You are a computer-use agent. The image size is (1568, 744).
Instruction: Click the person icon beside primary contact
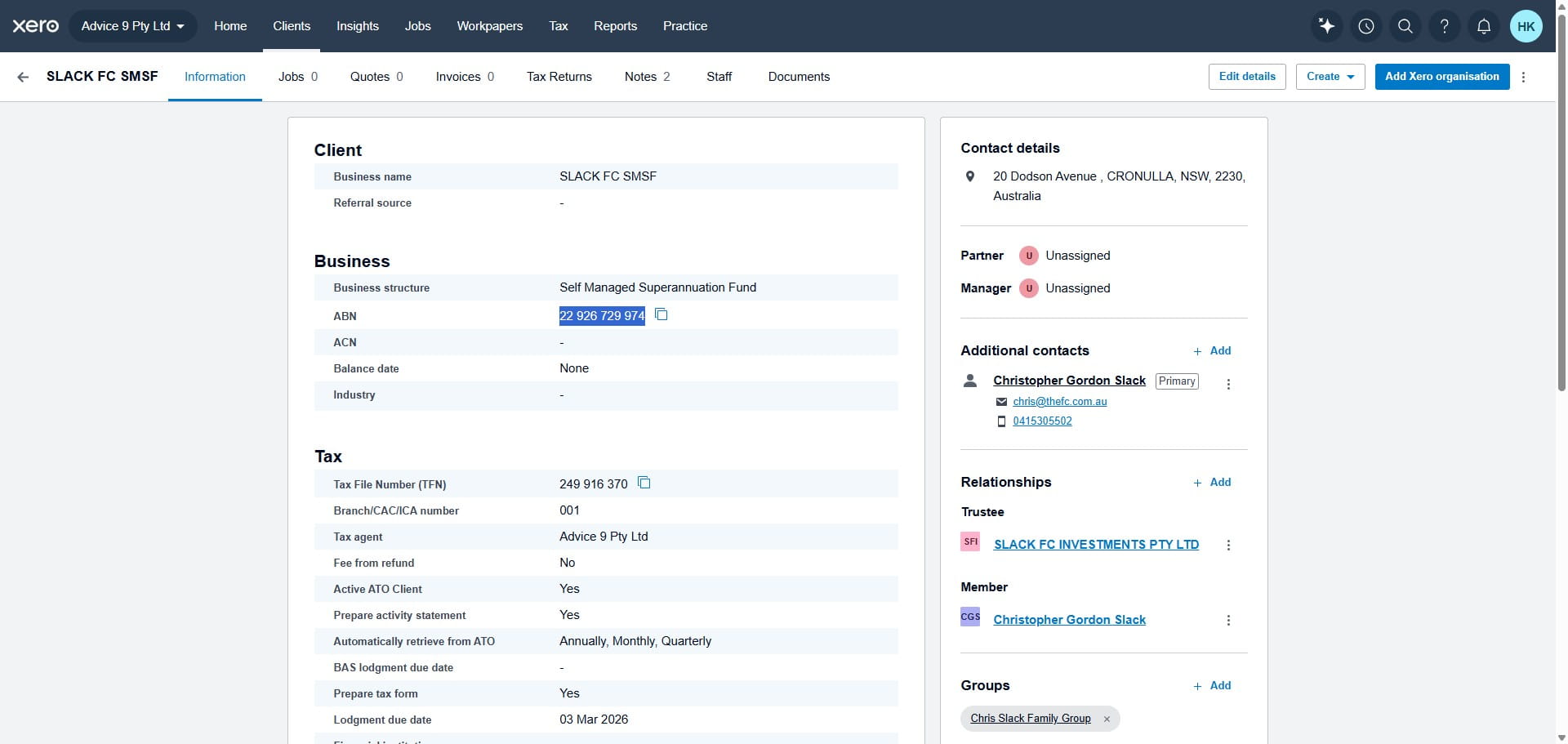coord(970,381)
